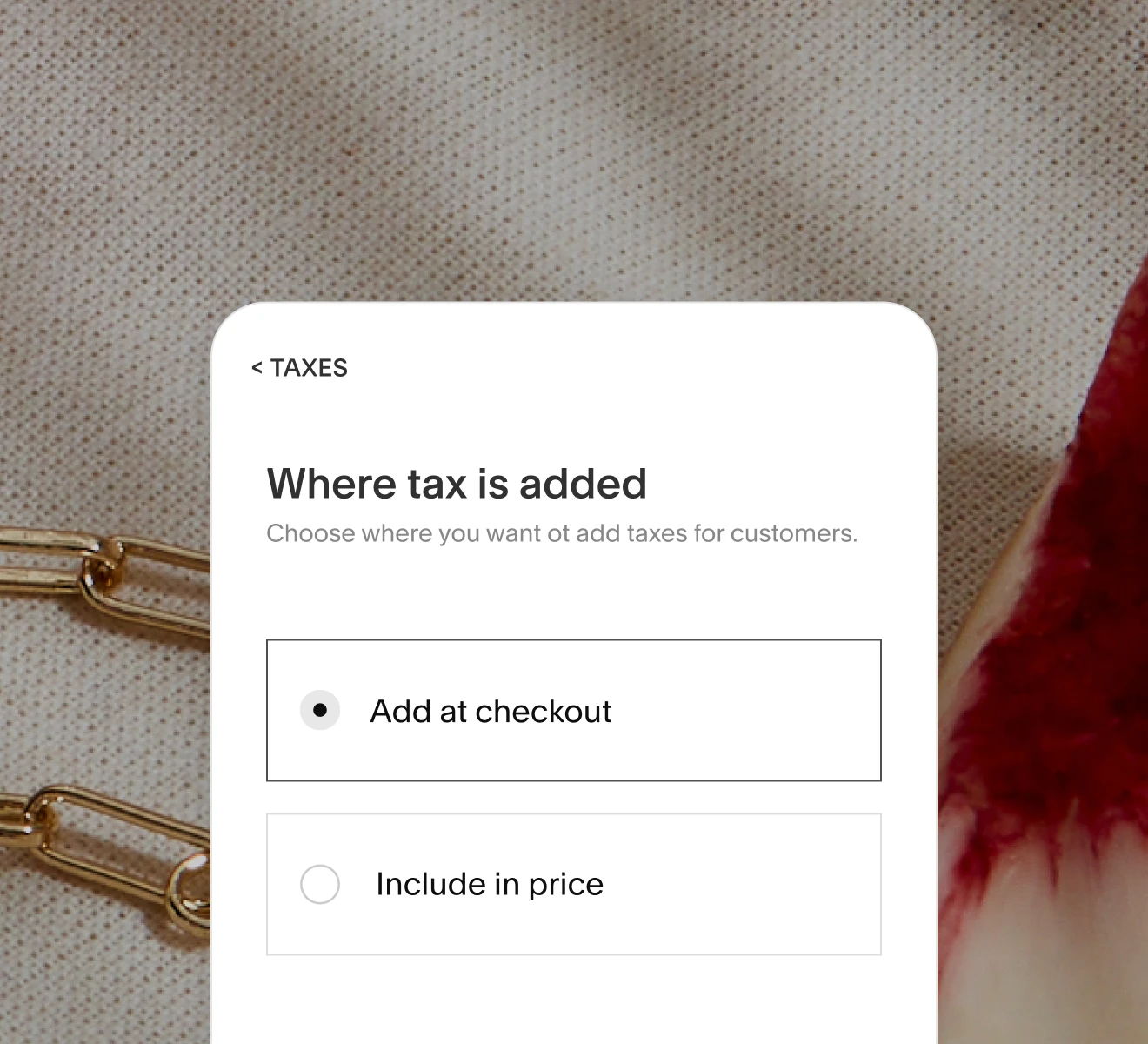Click blank white space below Include in price
The height and width of the screenshot is (1044, 1148).
coord(574,1000)
